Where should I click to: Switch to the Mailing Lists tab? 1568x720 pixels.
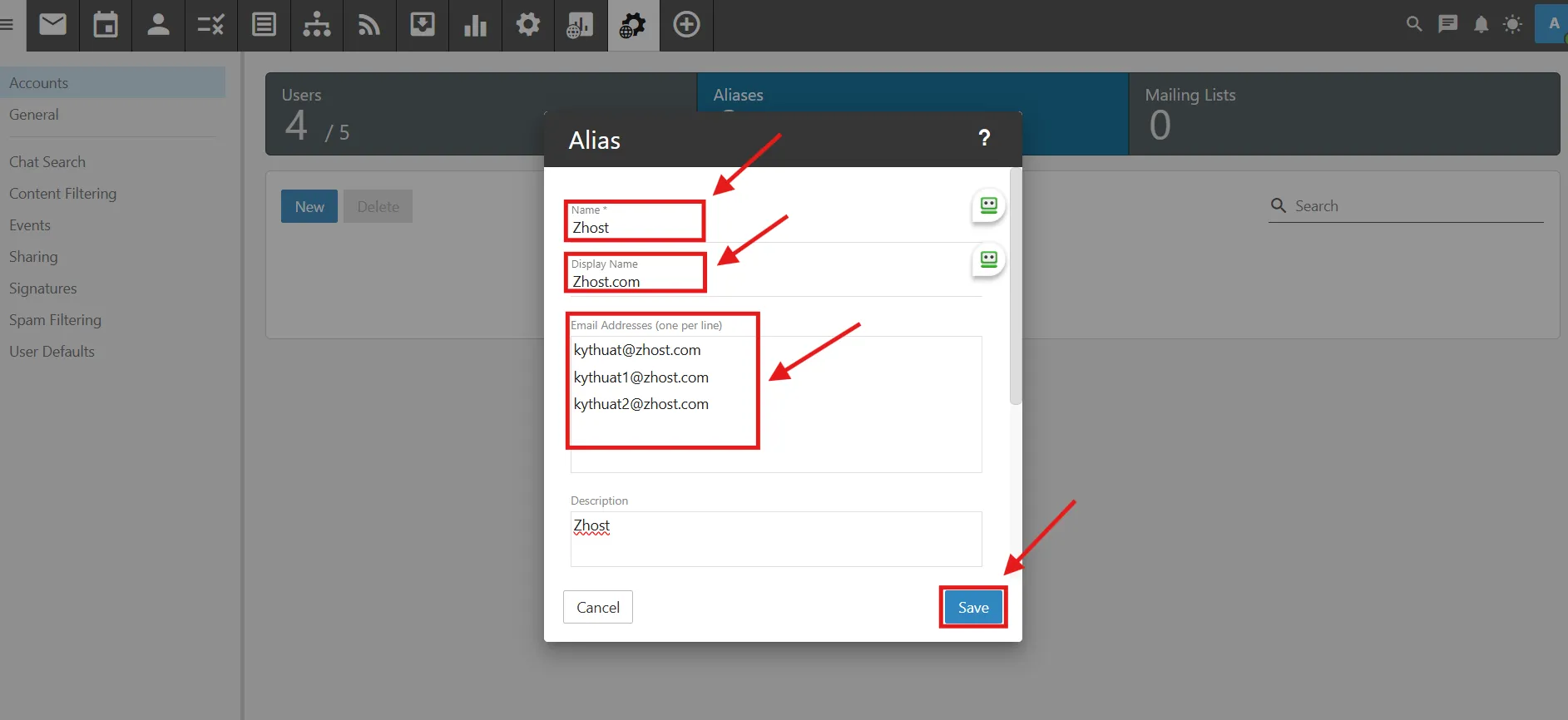[1343, 114]
